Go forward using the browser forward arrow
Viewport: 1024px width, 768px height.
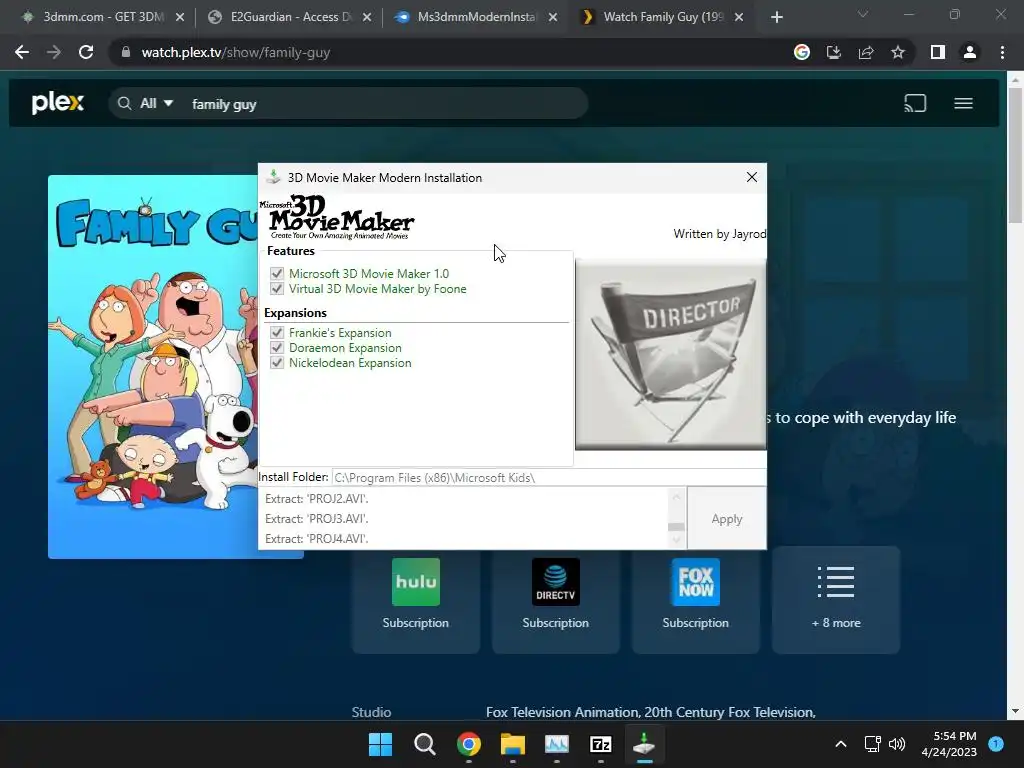point(54,52)
